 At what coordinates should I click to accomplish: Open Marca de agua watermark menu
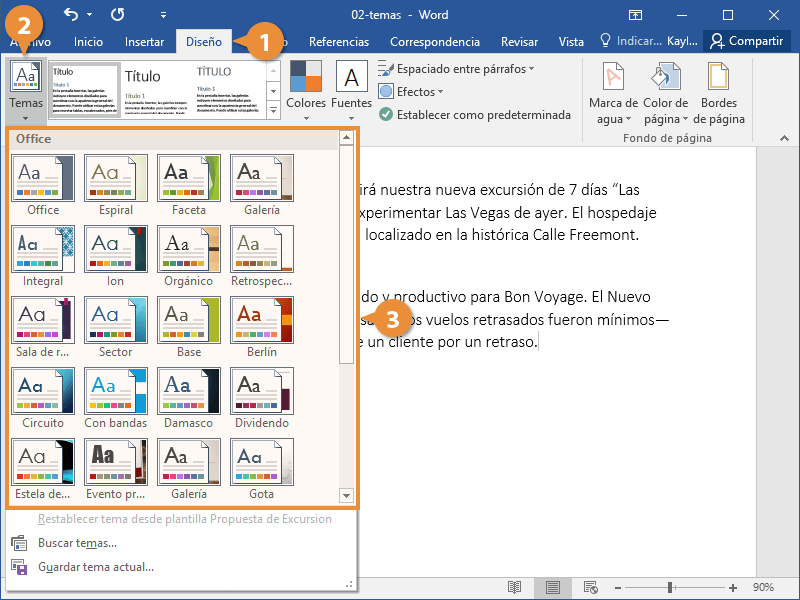pyautogui.click(x=613, y=93)
